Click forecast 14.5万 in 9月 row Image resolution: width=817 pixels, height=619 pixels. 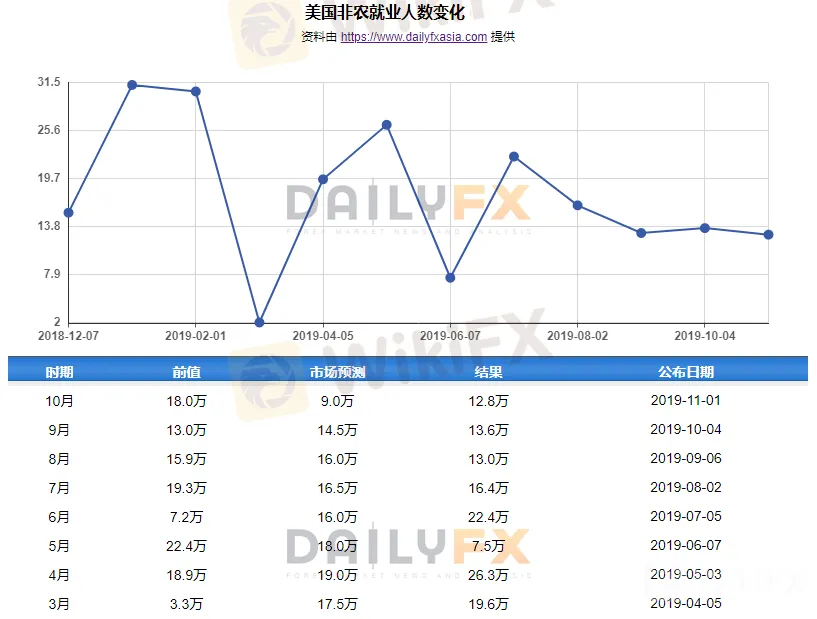coord(338,430)
